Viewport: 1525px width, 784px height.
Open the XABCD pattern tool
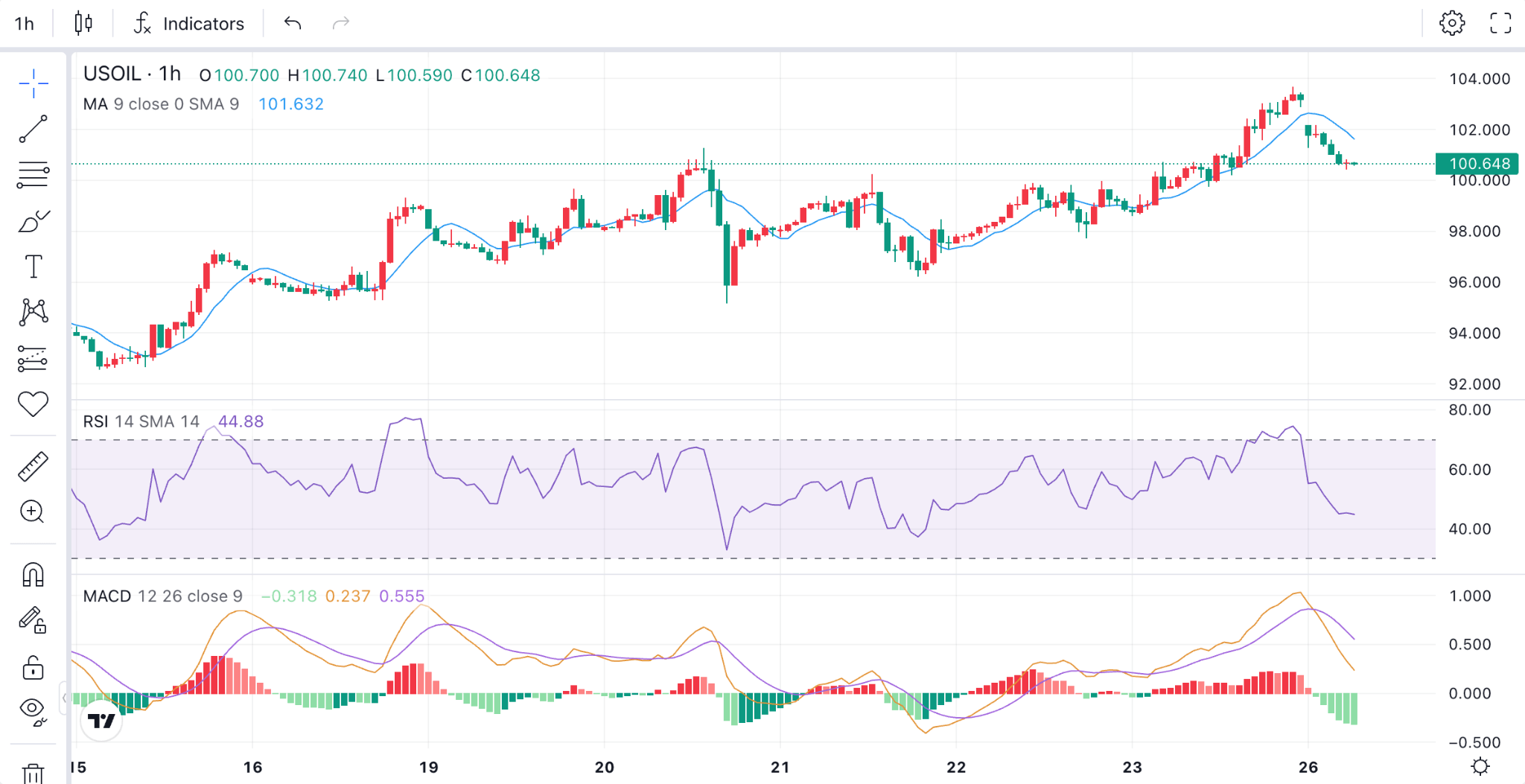click(34, 312)
